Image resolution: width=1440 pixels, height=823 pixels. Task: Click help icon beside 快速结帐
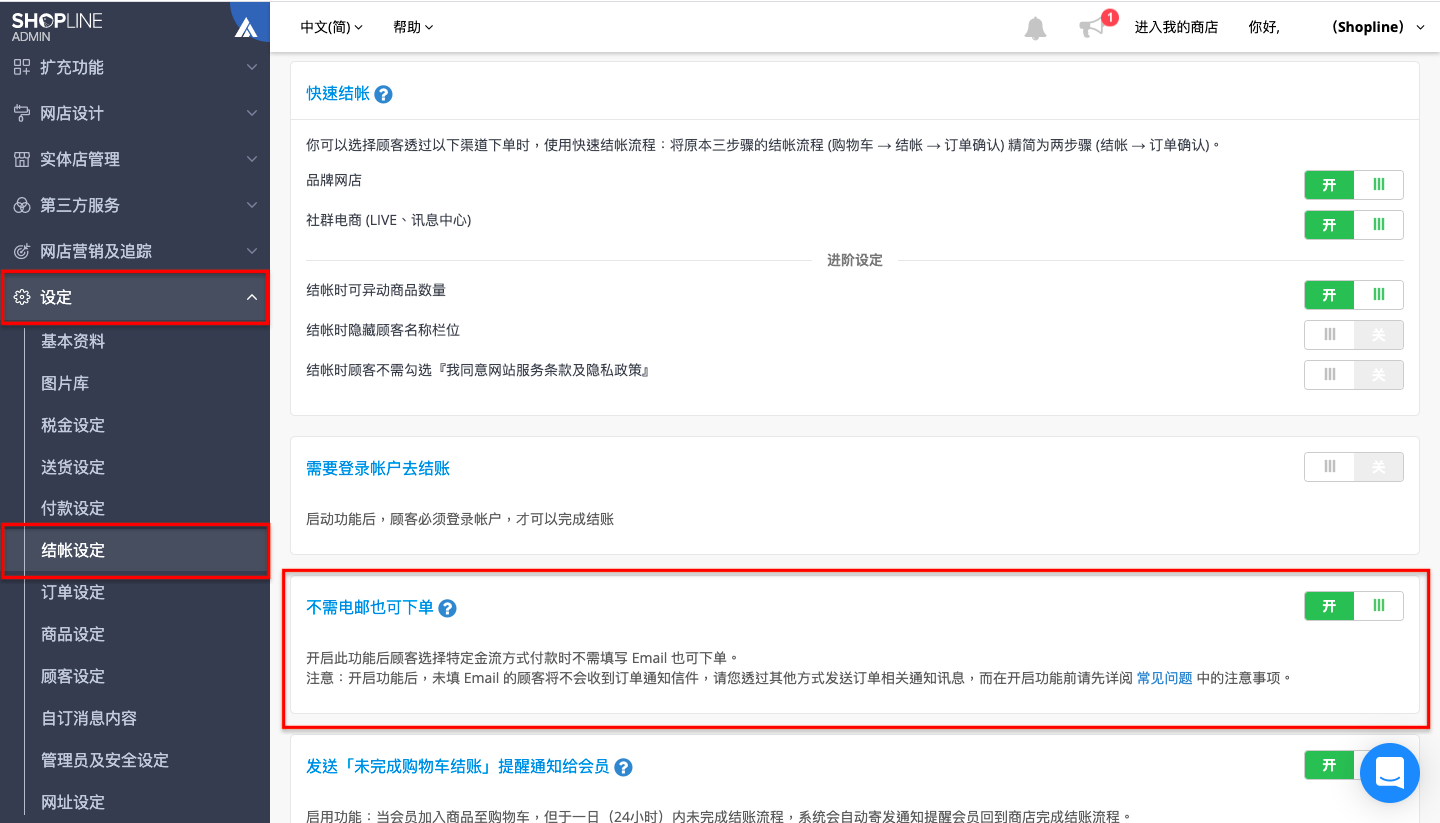pos(383,94)
